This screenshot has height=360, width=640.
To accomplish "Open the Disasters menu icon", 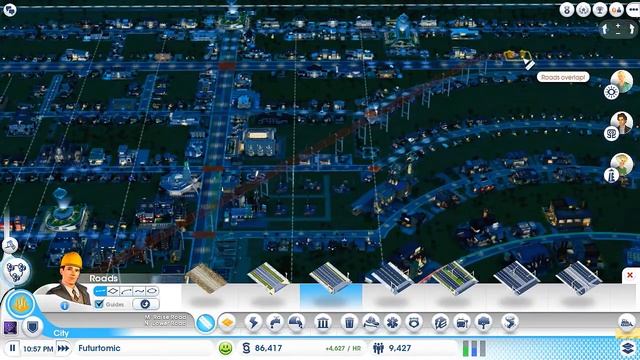I will click(x=509, y=322).
